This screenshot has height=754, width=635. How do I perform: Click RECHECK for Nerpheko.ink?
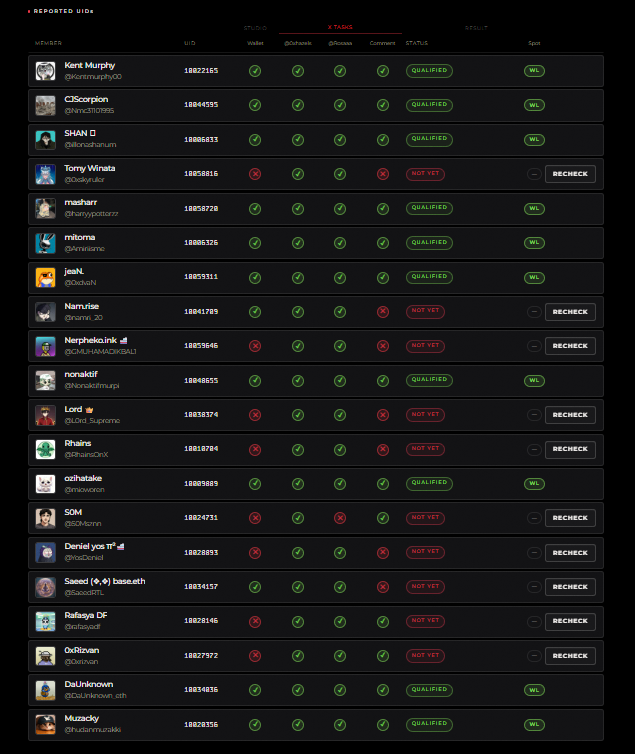pyautogui.click(x=570, y=346)
